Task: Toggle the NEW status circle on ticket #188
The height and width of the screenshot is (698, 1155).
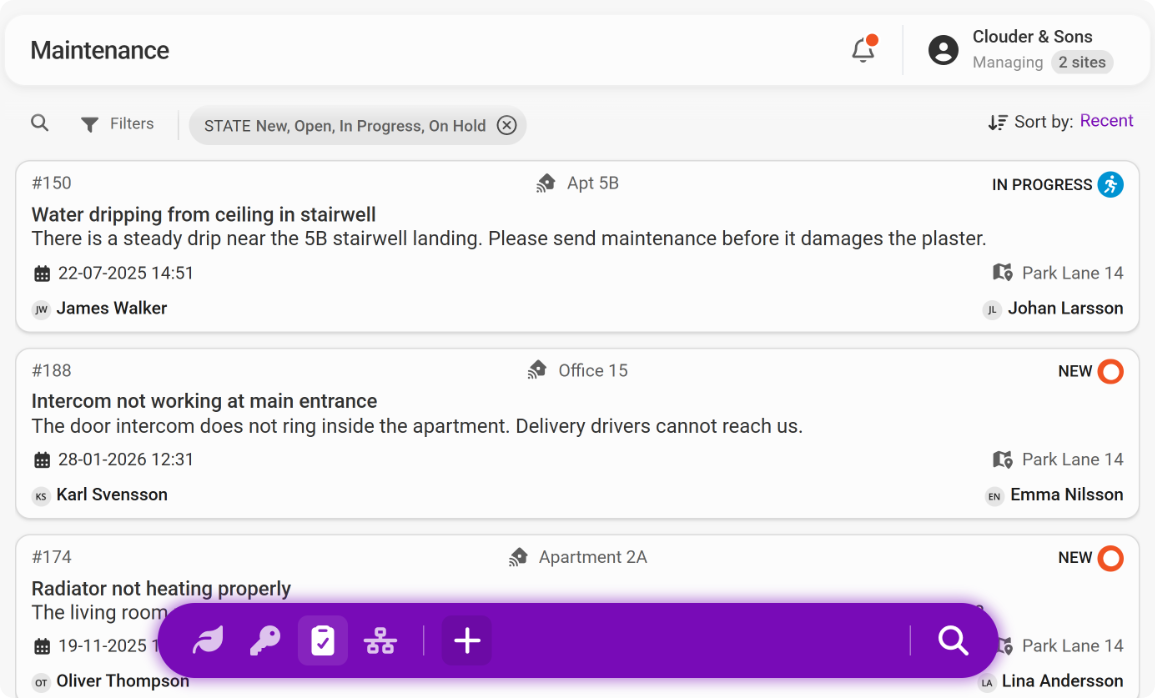Action: pyautogui.click(x=1111, y=371)
